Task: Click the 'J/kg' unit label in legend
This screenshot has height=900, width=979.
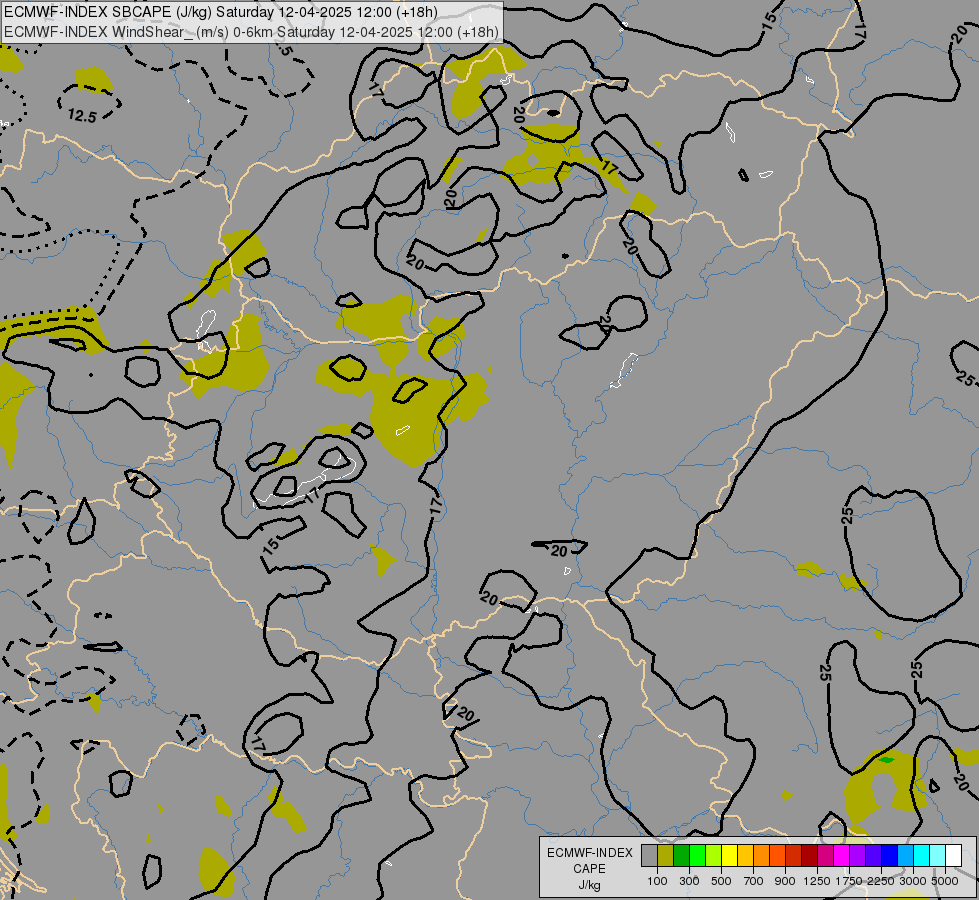Action: [x=589, y=886]
